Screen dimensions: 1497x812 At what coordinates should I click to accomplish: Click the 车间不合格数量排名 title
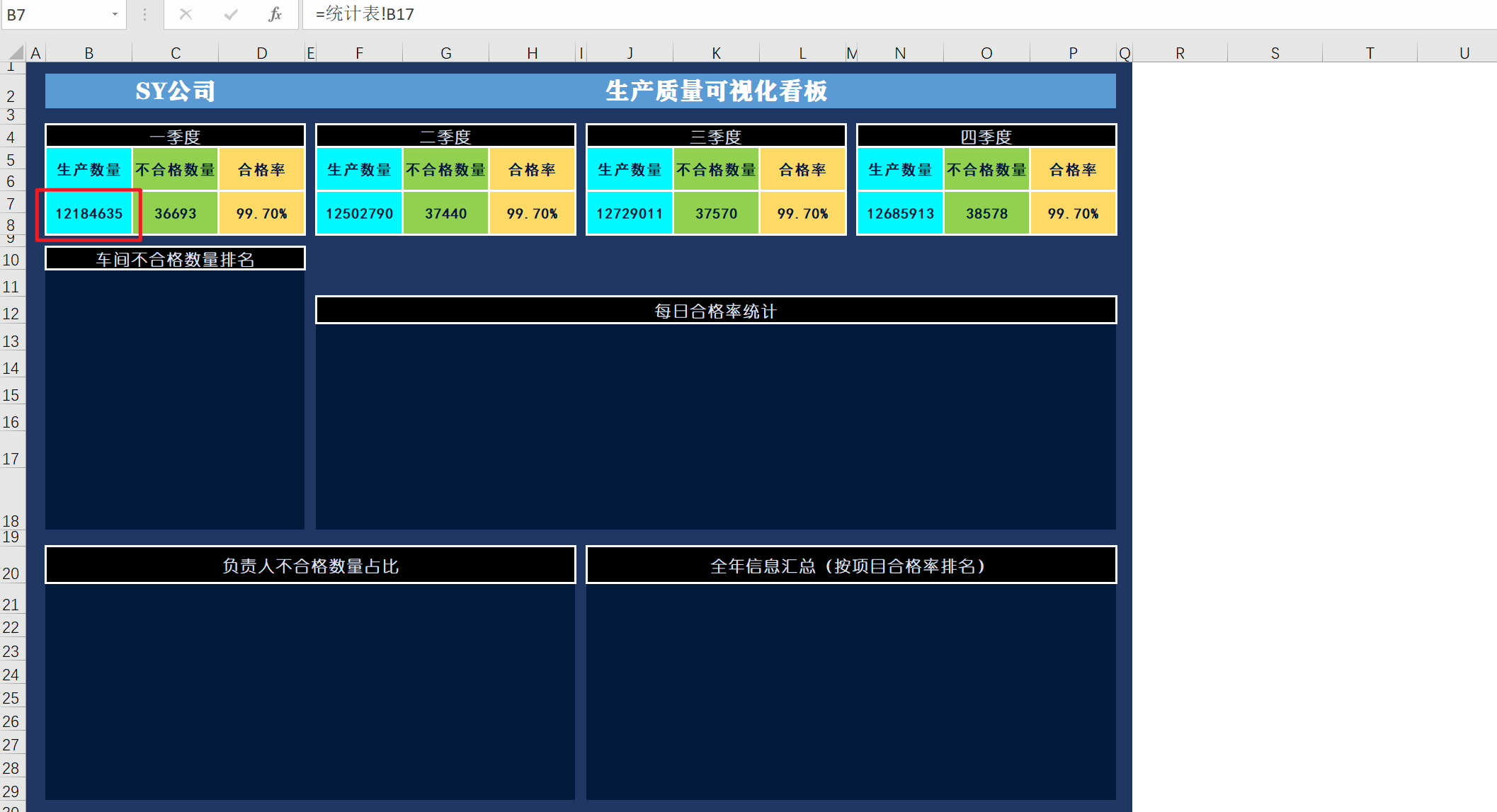(175, 259)
